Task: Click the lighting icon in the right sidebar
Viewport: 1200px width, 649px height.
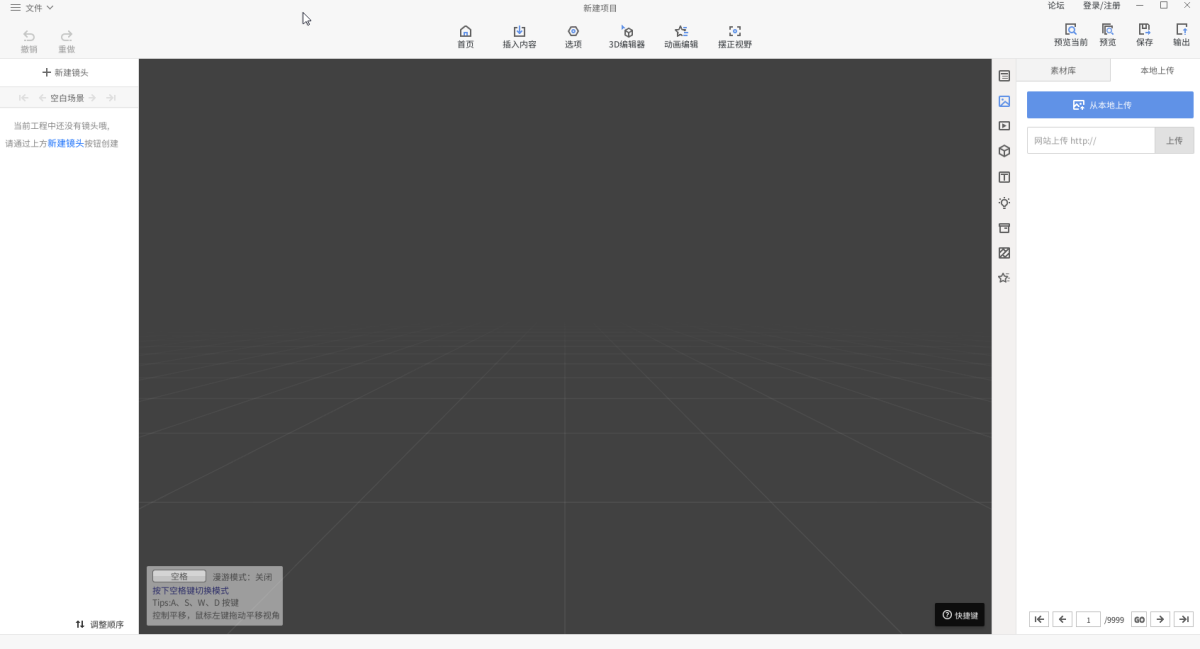Action: click(x=1003, y=202)
